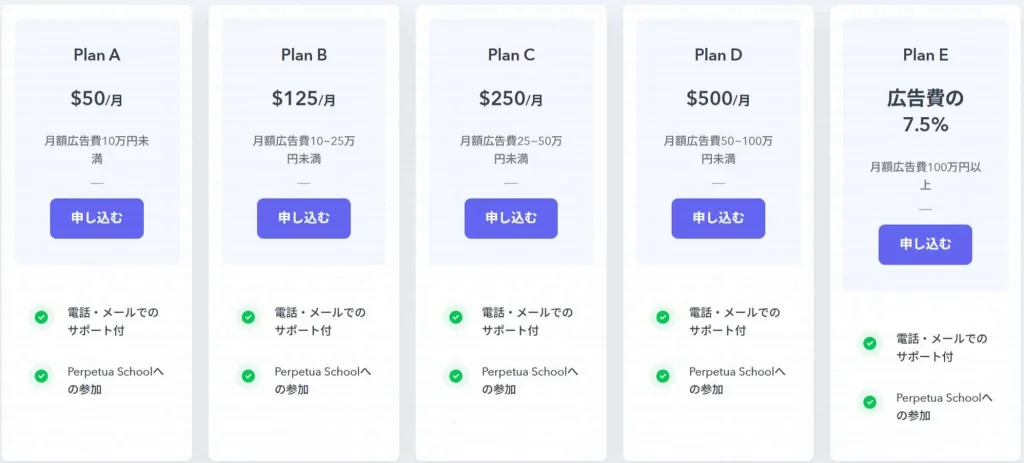The width and height of the screenshot is (1024, 463).
Task: Click Plan C's Perpetua School checkmark icon
Action: (x=456, y=376)
